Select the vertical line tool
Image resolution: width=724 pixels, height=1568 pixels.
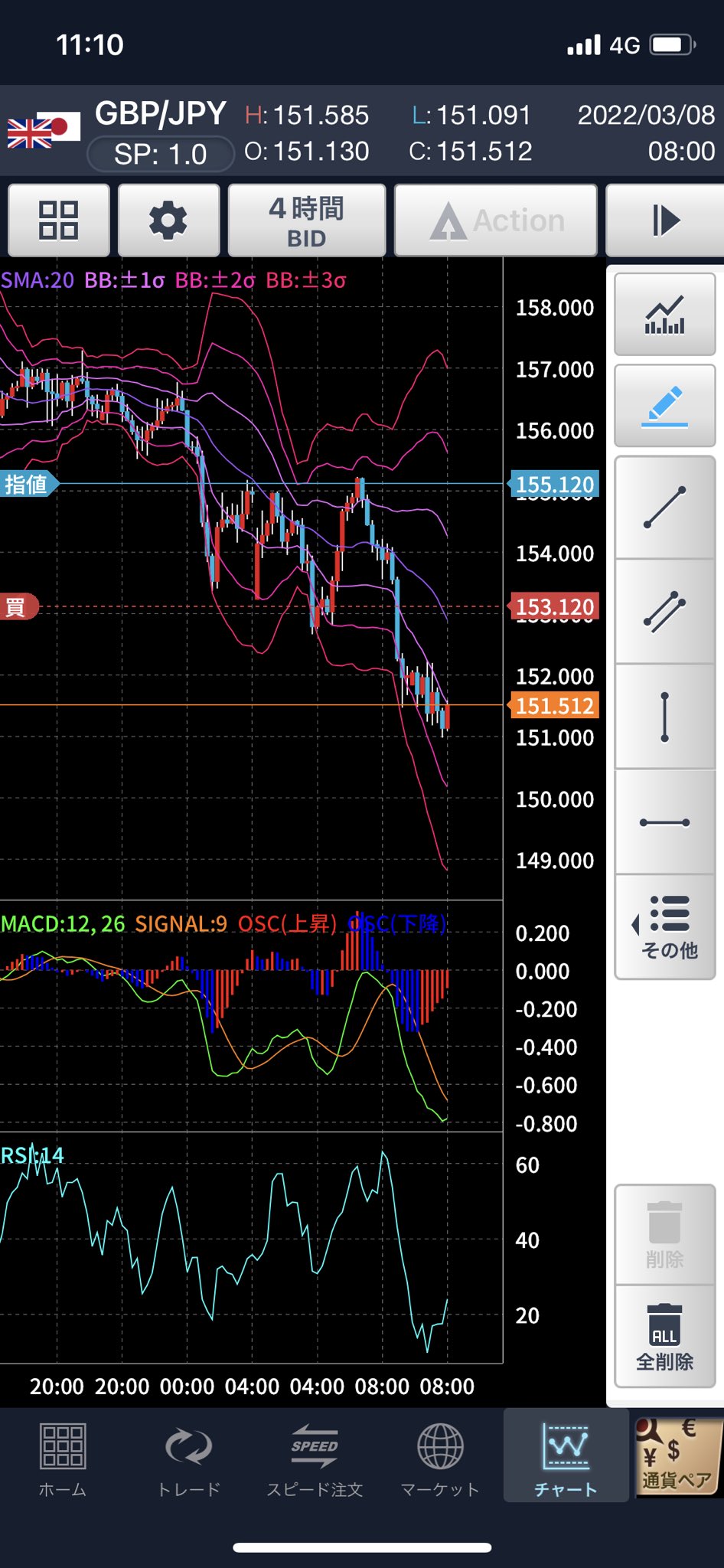click(665, 717)
